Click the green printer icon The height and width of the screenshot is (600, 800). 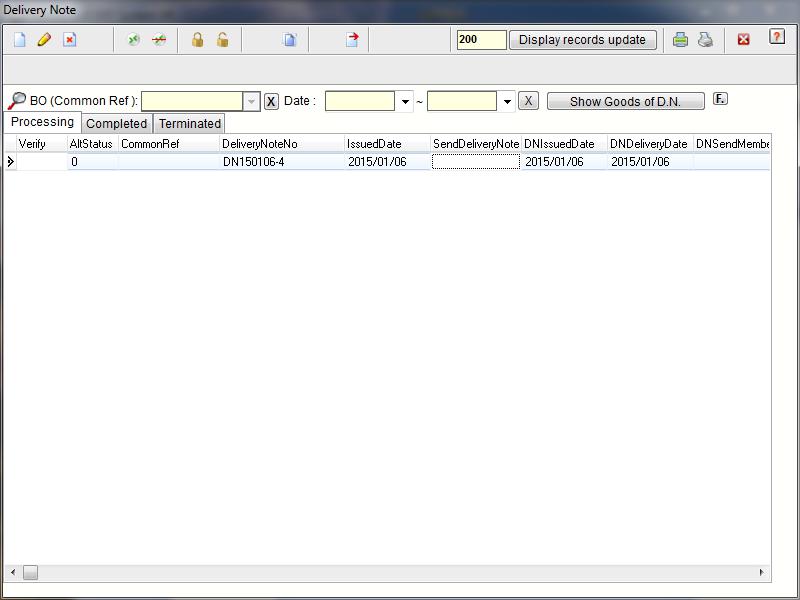point(680,39)
